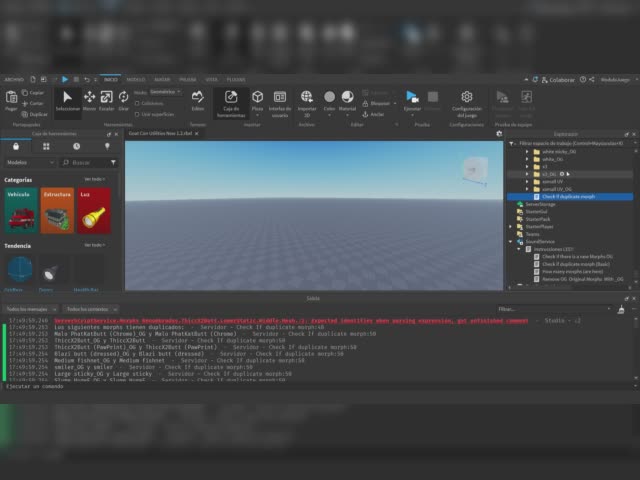
Task: Click the share icon near Colaborar
Action: pyautogui.click(x=591, y=80)
